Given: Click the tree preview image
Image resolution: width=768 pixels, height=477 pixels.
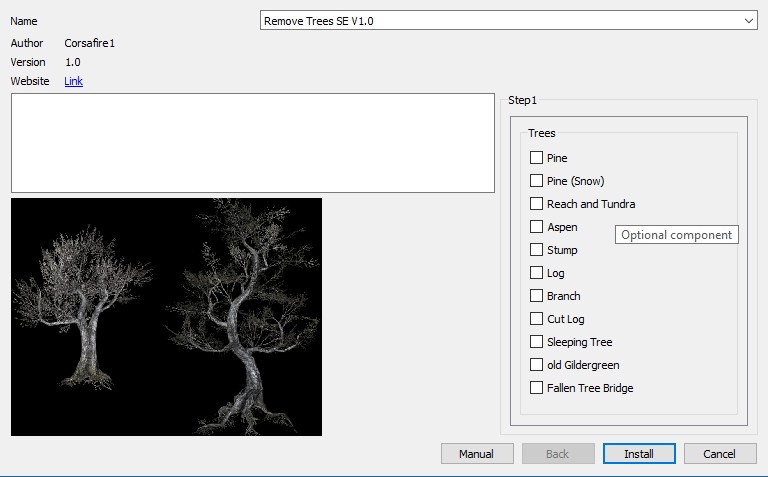Looking at the screenshot, I should (x=166, y=316).
